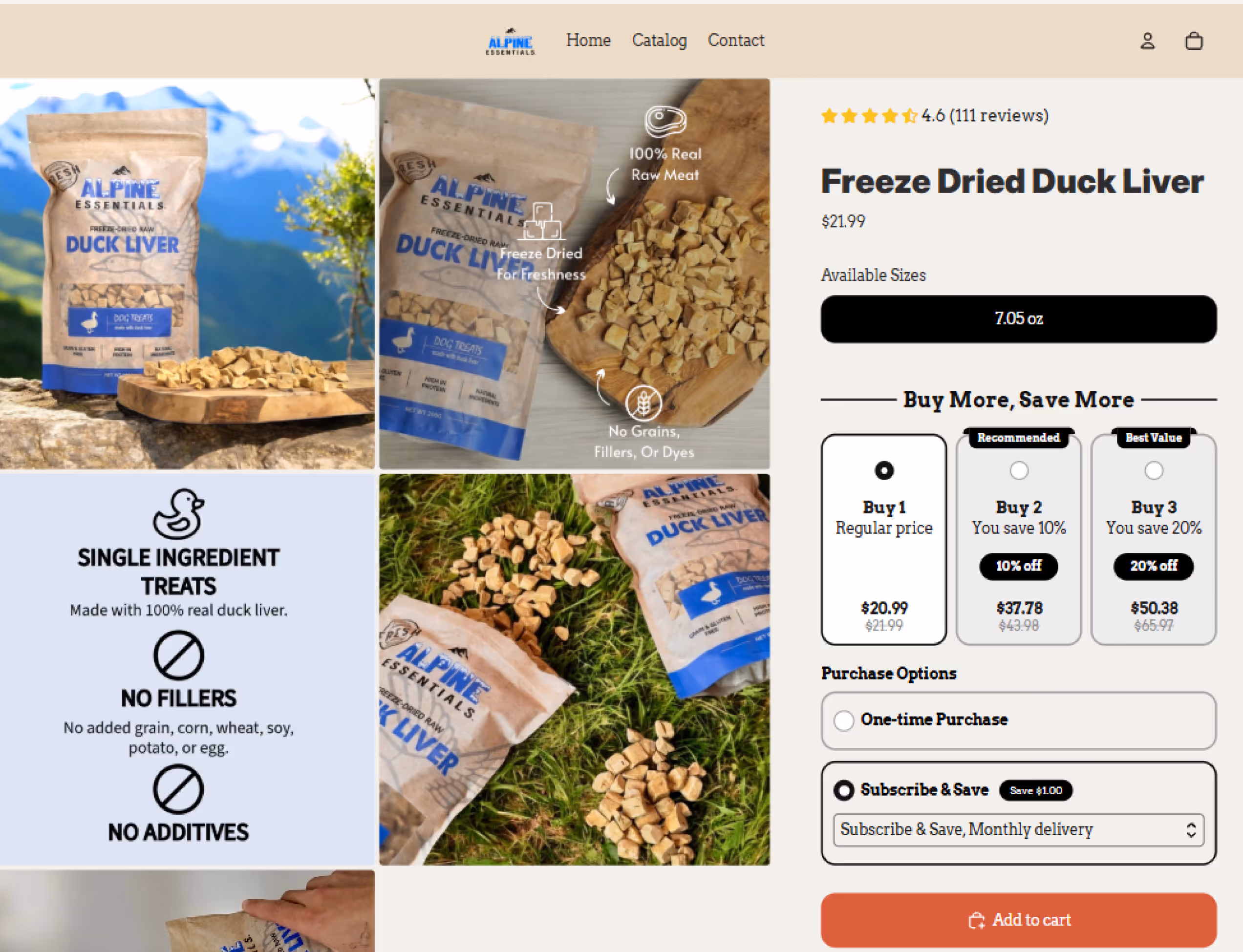The image size is (1243, 952).
Task: Open the duck liver bag mountain photo
Action: pyautogui.click(x=187, y=274)
